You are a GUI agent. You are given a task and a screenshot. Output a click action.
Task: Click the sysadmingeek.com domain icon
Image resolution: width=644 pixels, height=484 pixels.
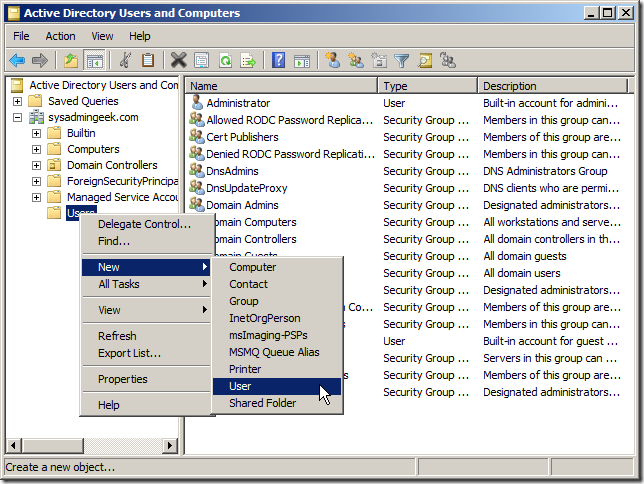[36, 117]
